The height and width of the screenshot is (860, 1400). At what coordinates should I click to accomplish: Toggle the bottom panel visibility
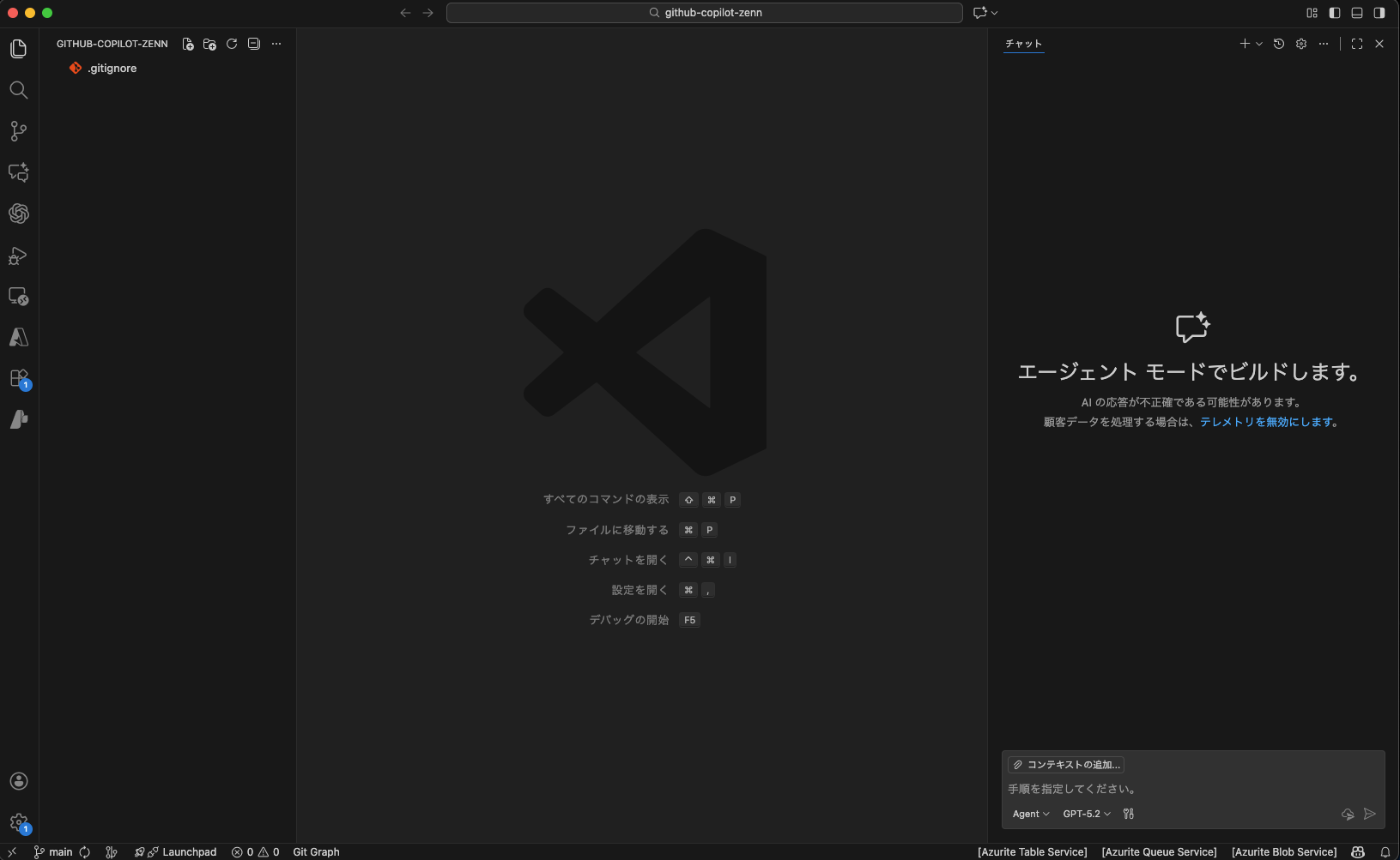pos(1357,13)
